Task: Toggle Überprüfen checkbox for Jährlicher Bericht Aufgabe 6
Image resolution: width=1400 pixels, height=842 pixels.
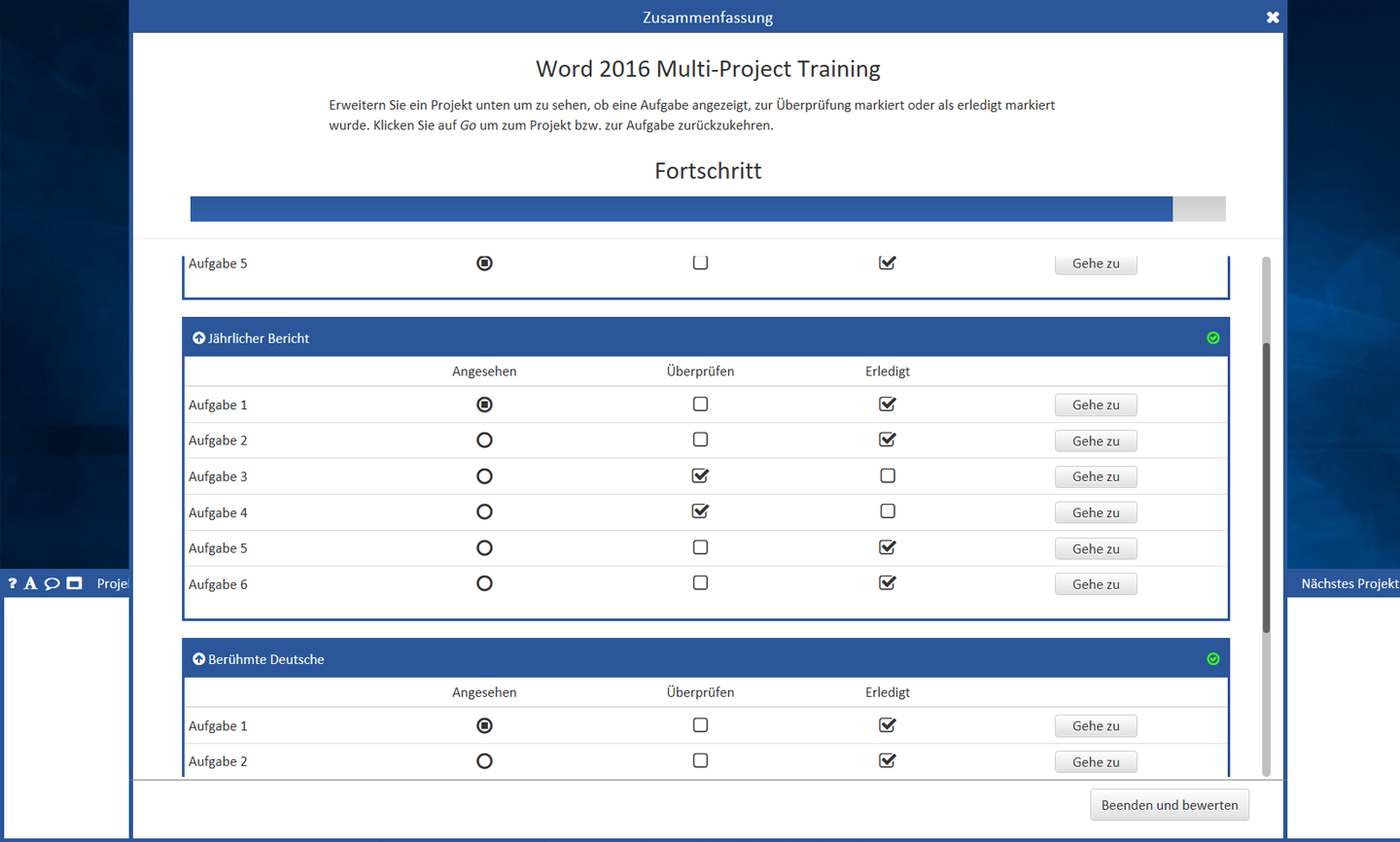Action: click(700, 582)
